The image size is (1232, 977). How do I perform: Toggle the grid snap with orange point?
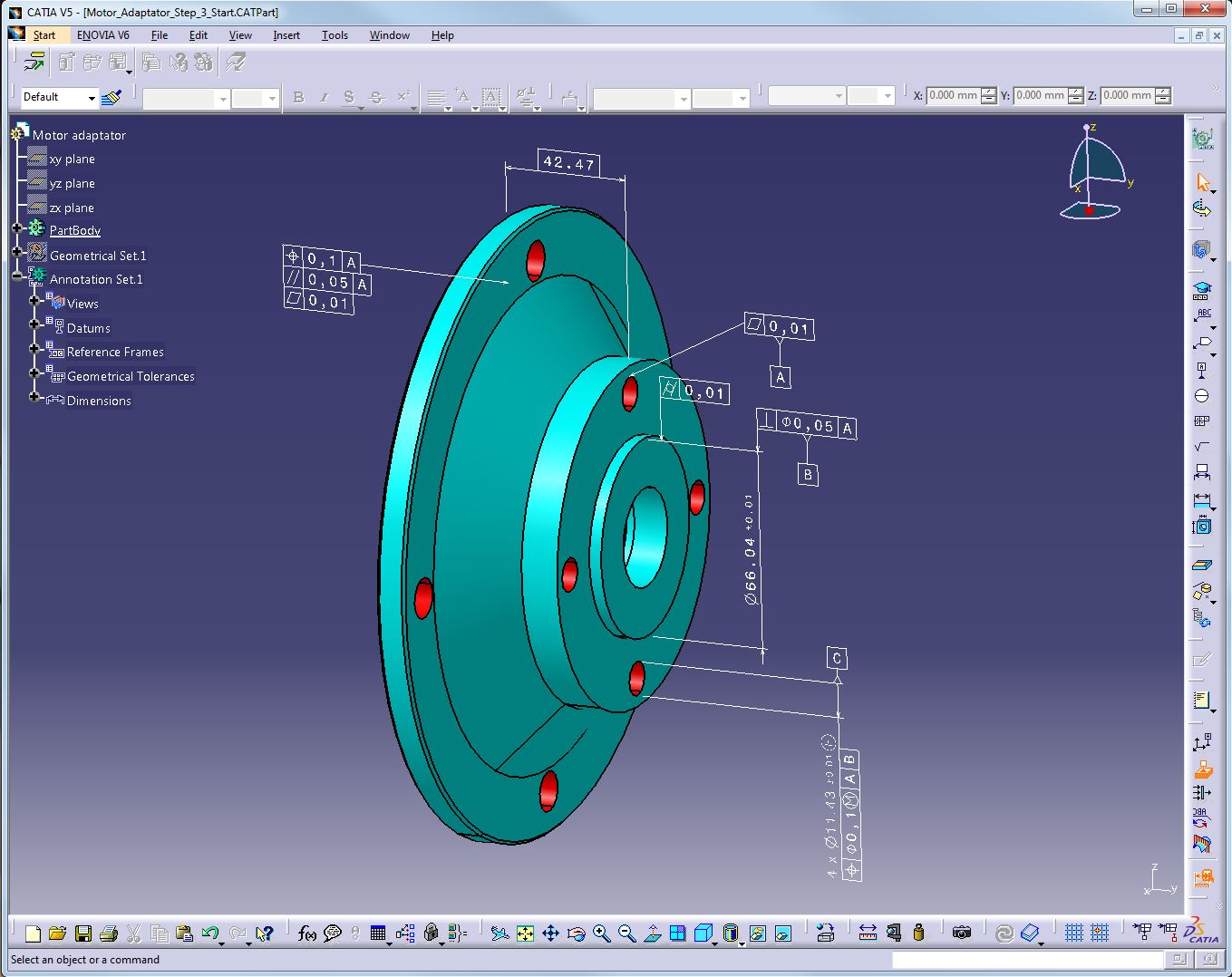click(x=1100, y=933)
